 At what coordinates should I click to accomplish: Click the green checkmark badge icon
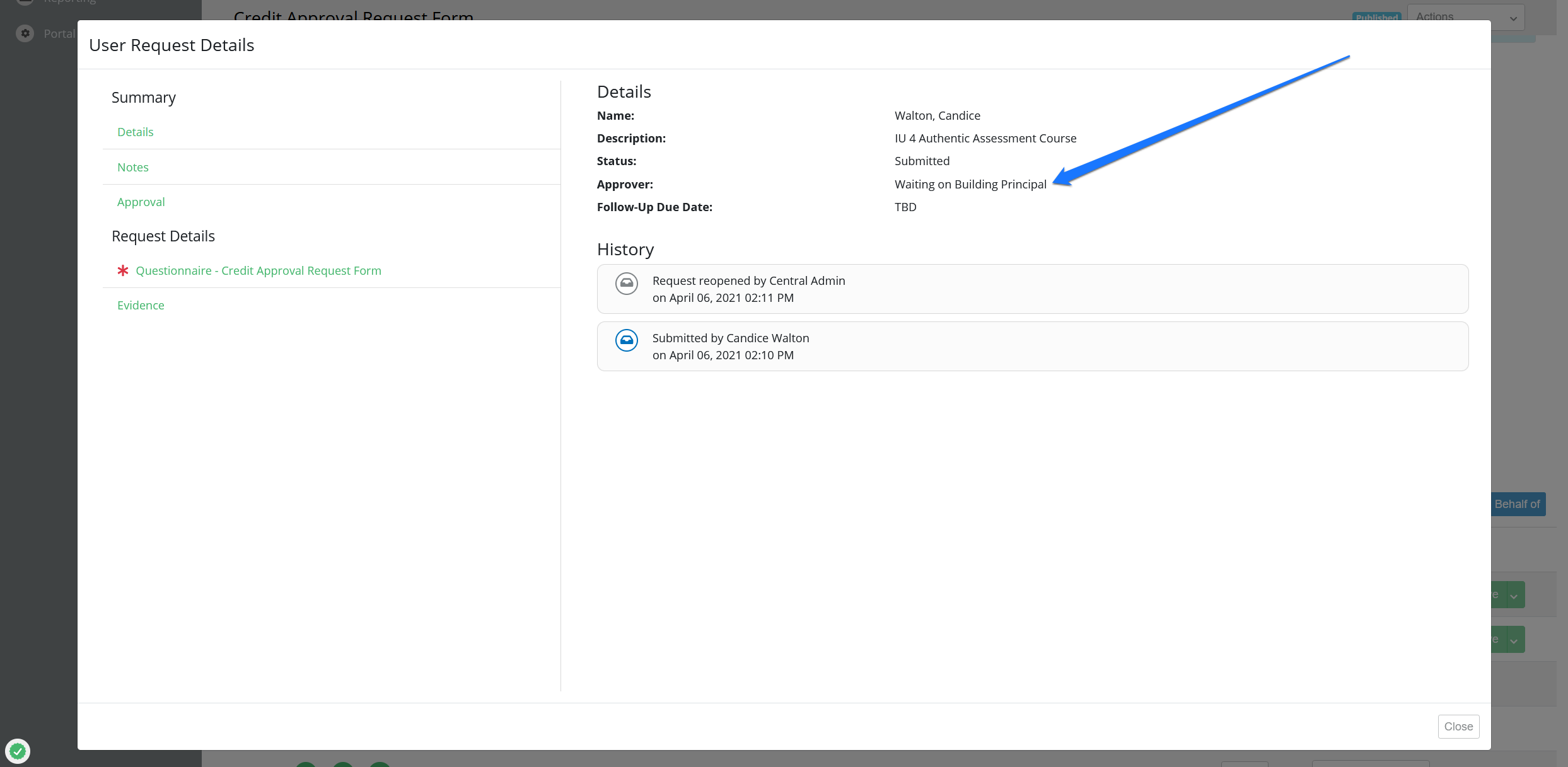[x=18, y=751]
